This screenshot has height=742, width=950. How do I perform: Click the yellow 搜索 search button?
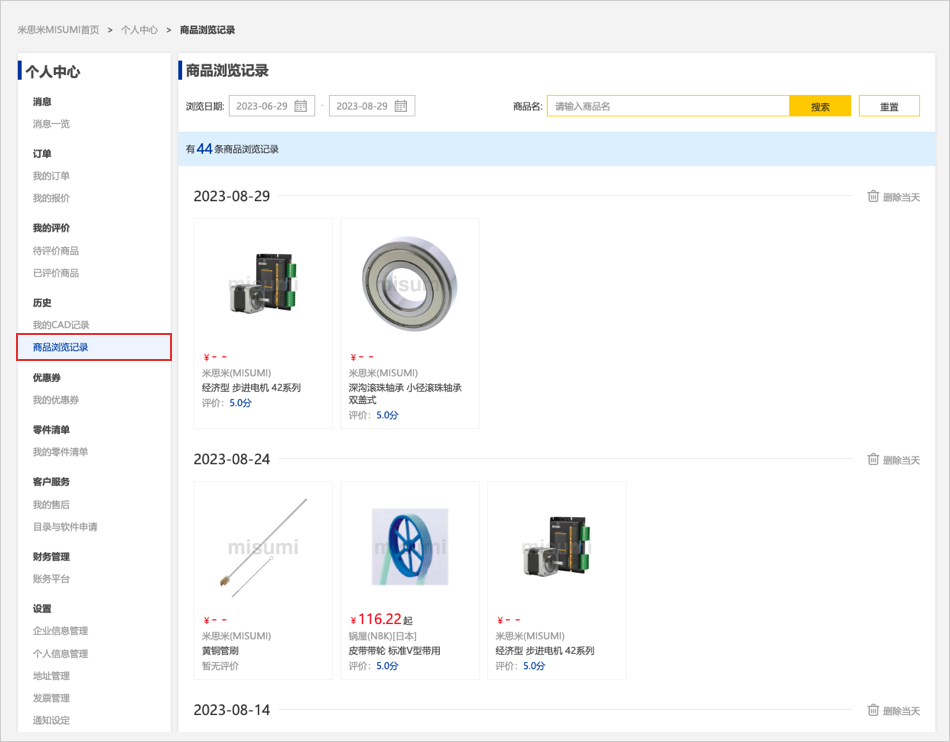[820, 106]
